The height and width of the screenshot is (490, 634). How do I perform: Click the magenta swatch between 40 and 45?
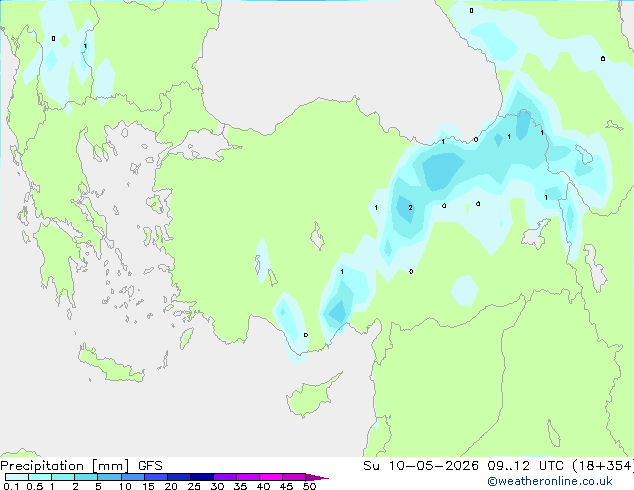271,477
